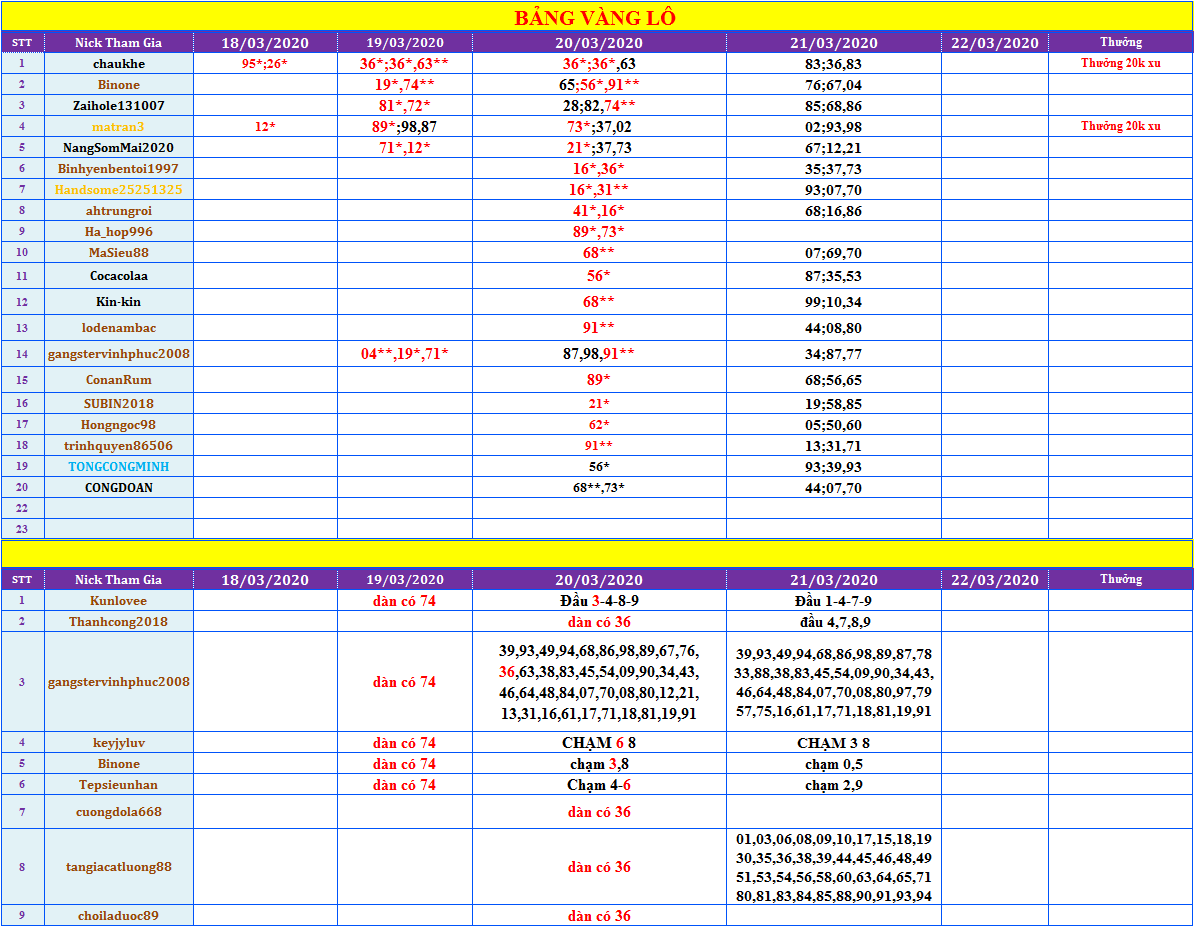Click the cell '81*,72*'
The image size is (1194, 926).
[x=404, y=106]
